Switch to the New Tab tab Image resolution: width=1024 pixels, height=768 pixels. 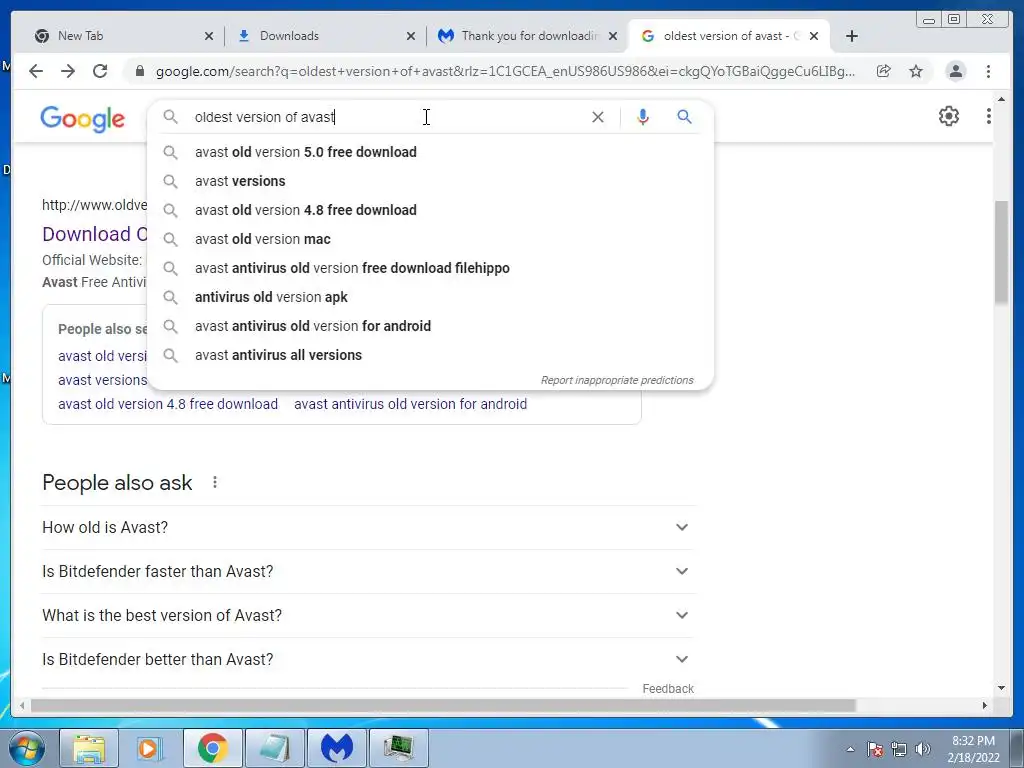coord(118,36)
